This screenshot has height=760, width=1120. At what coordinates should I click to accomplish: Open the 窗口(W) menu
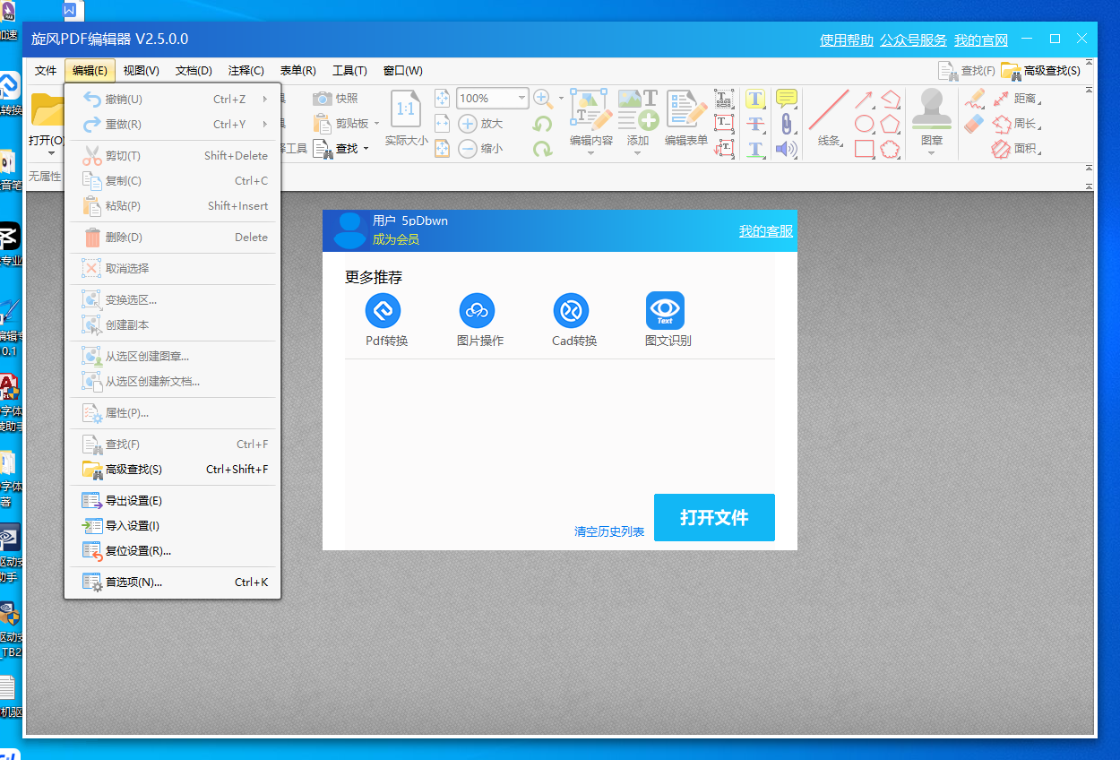tap(402, 71)
